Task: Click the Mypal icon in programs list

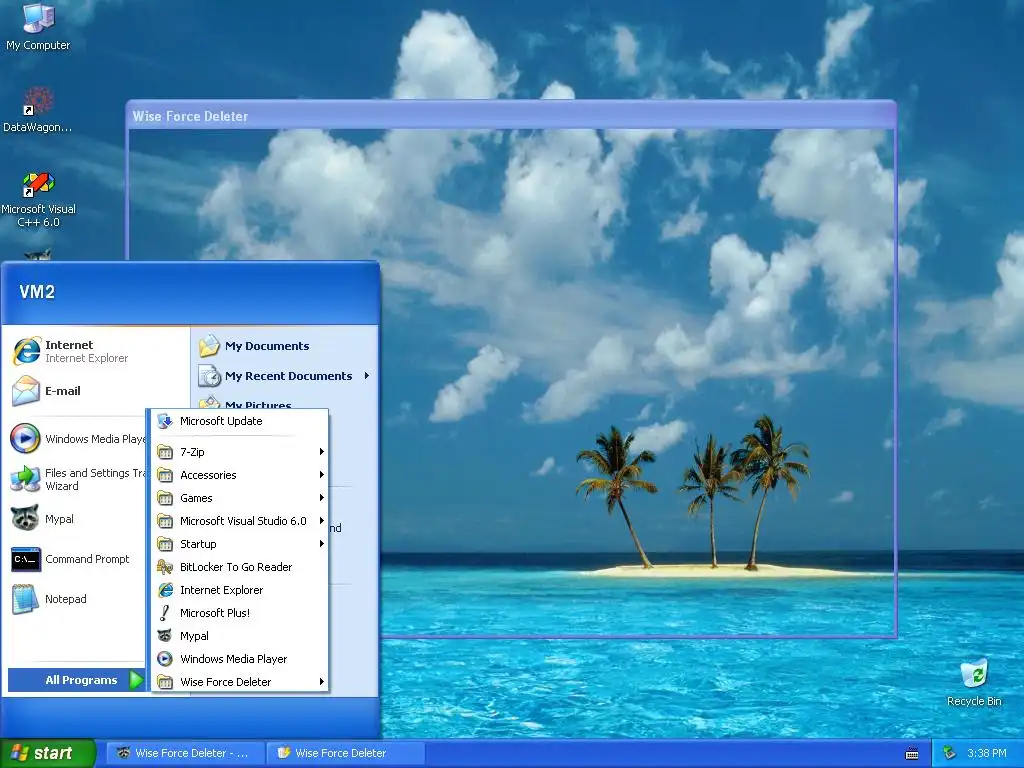Action: click(166, 635)
